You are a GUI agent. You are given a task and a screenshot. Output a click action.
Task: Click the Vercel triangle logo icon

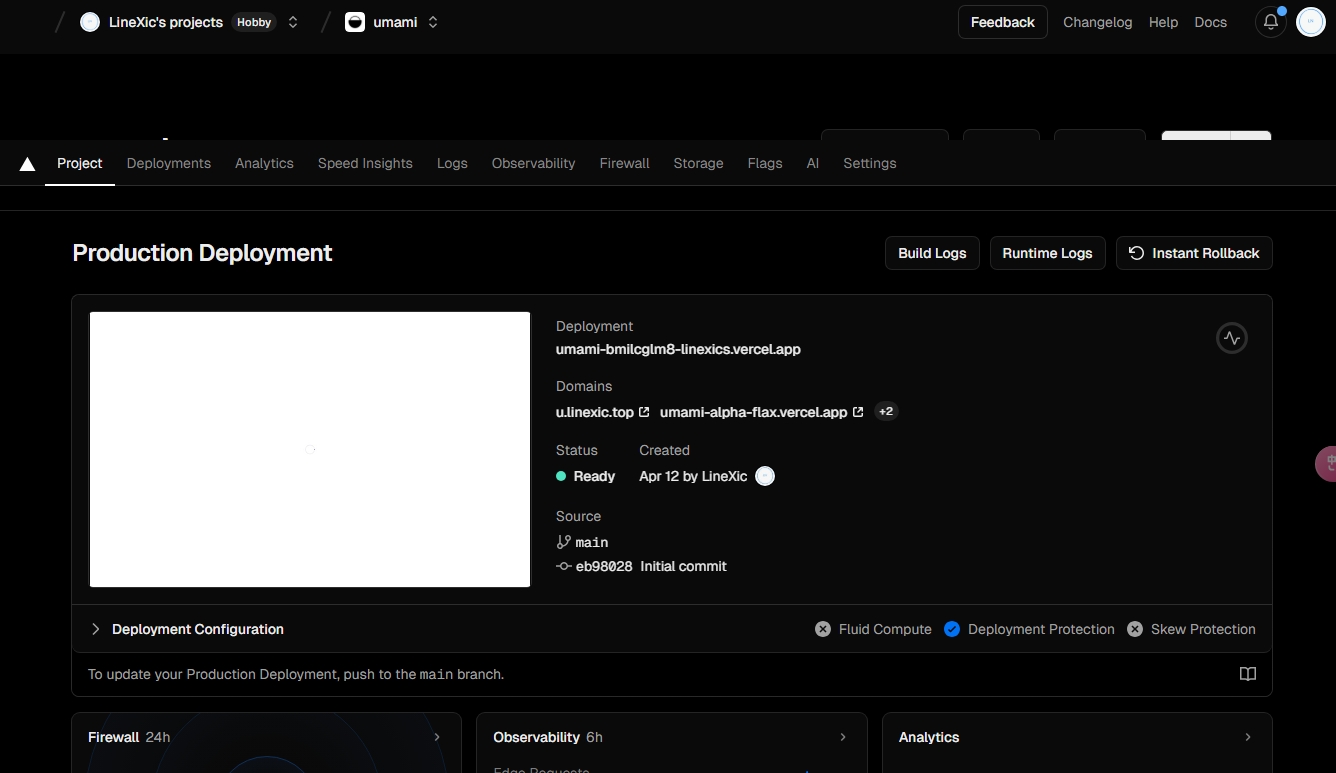tap(27, 164)
